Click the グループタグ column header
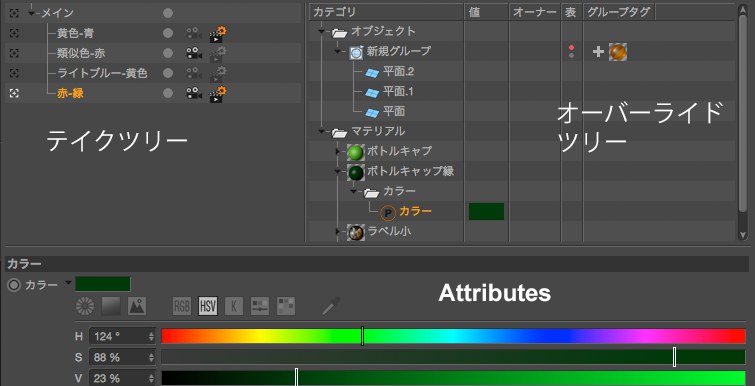 tap(619, 13)
